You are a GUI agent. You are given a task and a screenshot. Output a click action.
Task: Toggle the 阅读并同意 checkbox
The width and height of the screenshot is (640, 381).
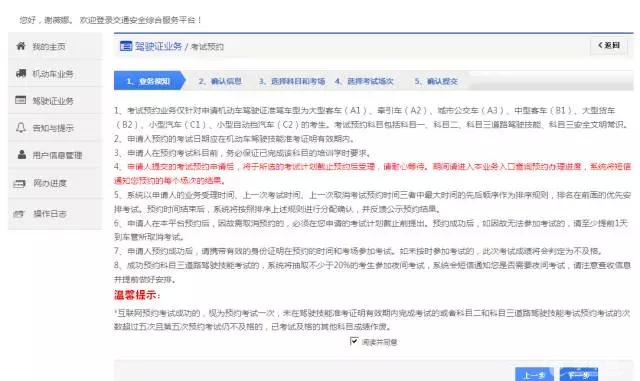coord(354,341)
